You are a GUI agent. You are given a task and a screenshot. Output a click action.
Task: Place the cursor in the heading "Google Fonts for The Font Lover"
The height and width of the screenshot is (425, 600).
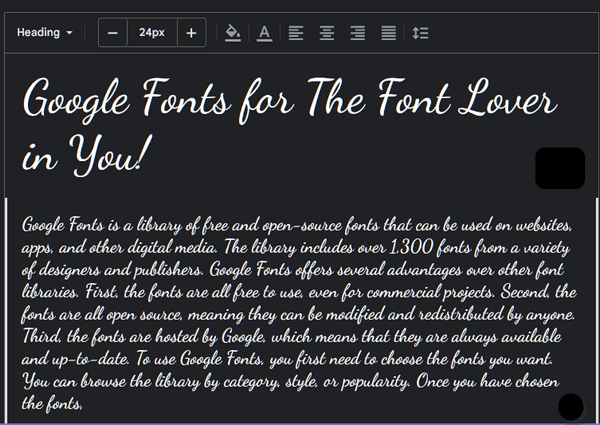[x=290, y=99]
